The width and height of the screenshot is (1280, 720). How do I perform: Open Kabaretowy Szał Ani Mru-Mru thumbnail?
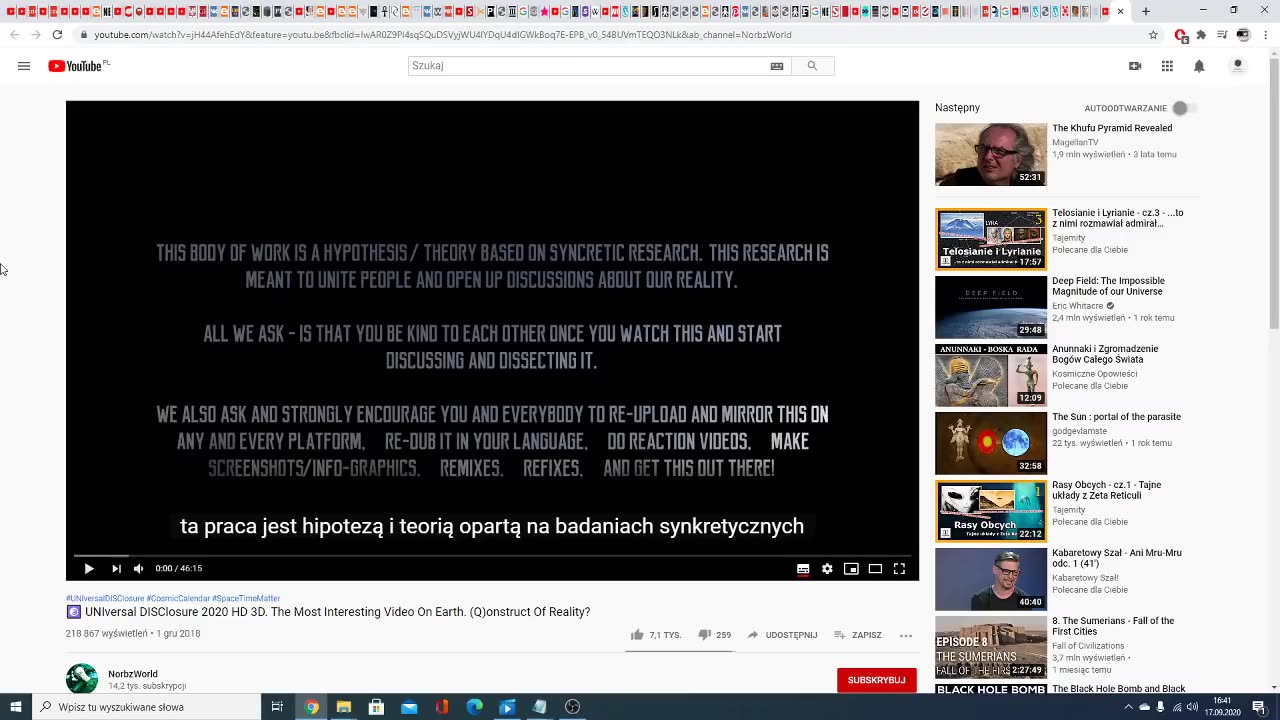coord(991,579)
